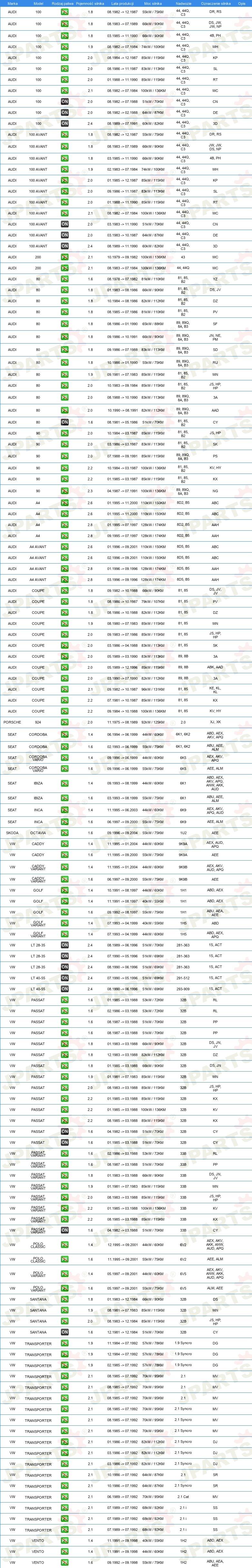Click the diesel icon for VW LT 40-55 293-909
The height and width of the screenshot is (1568, 252).
click(x=64, y=989)
